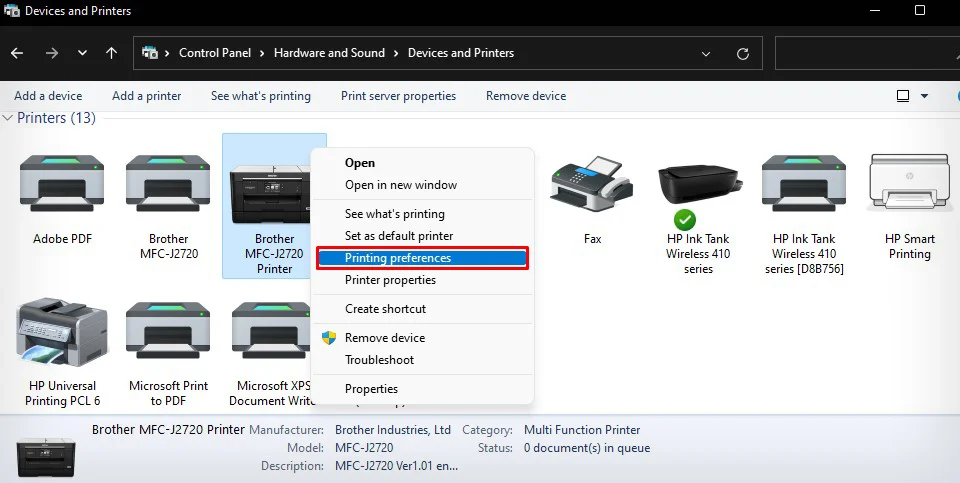Click HP Ink Tank Wireless 410 default printer
This screenshot has height=483, width=960.
pos(698,190)
